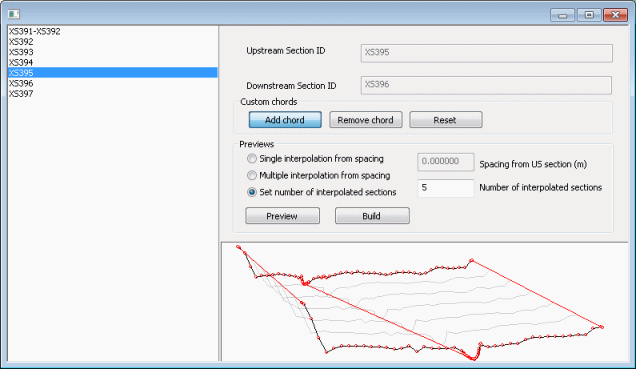Click the Build button

(372, 216)
